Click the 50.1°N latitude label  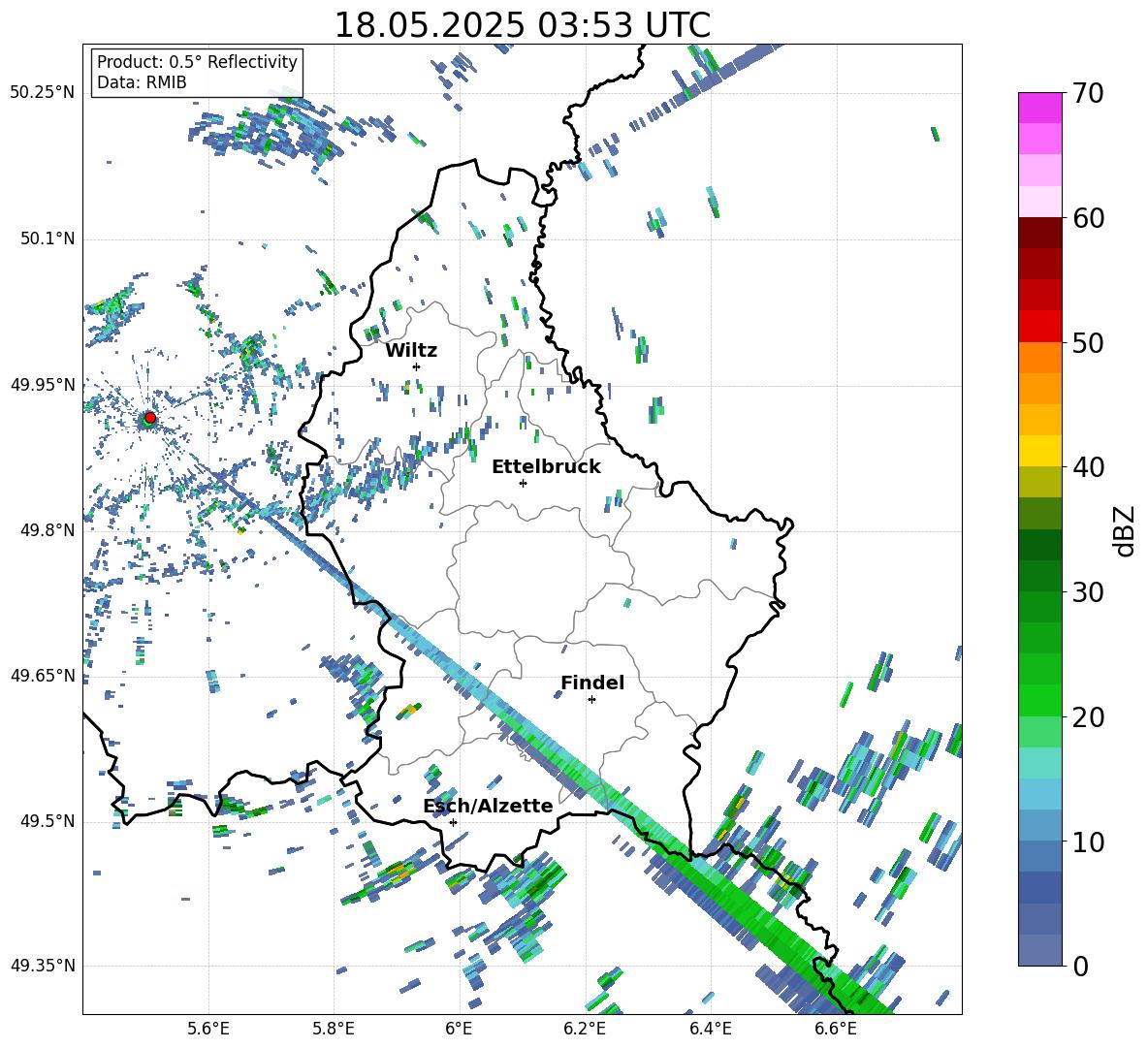[47, 239]
